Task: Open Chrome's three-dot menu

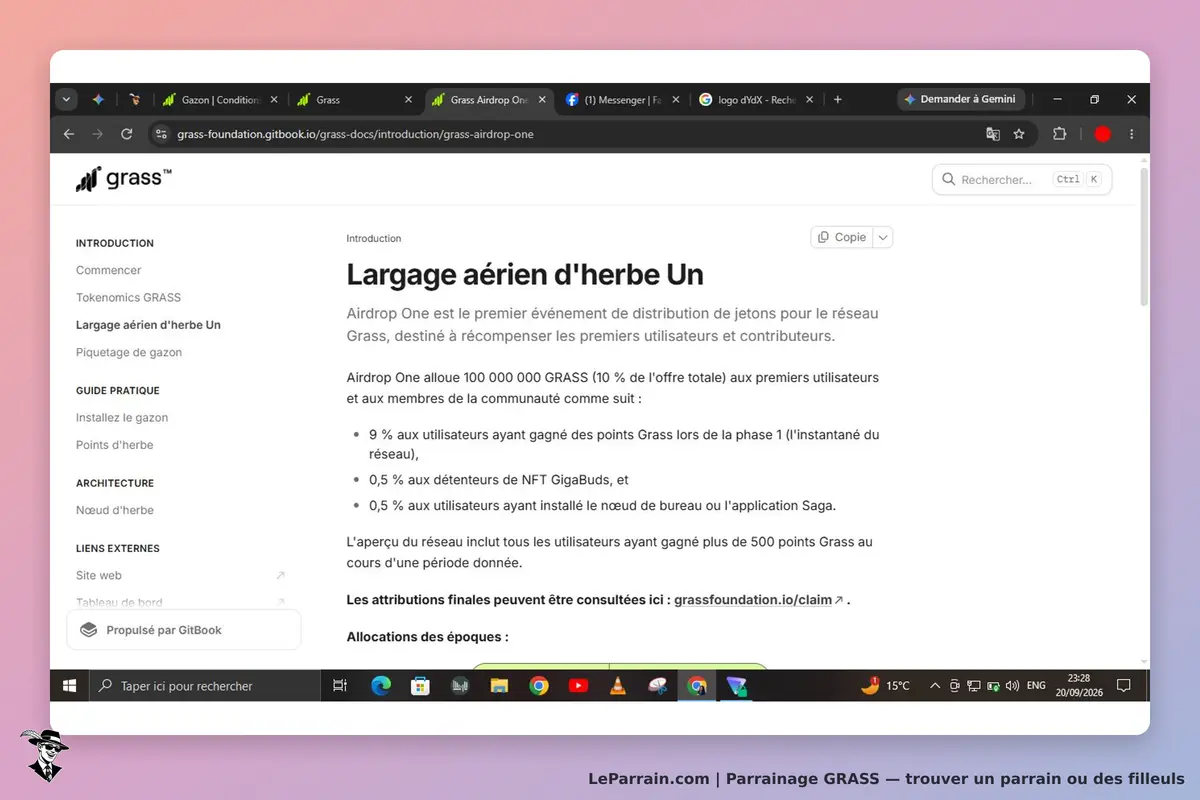Action: coord(1132,134)
